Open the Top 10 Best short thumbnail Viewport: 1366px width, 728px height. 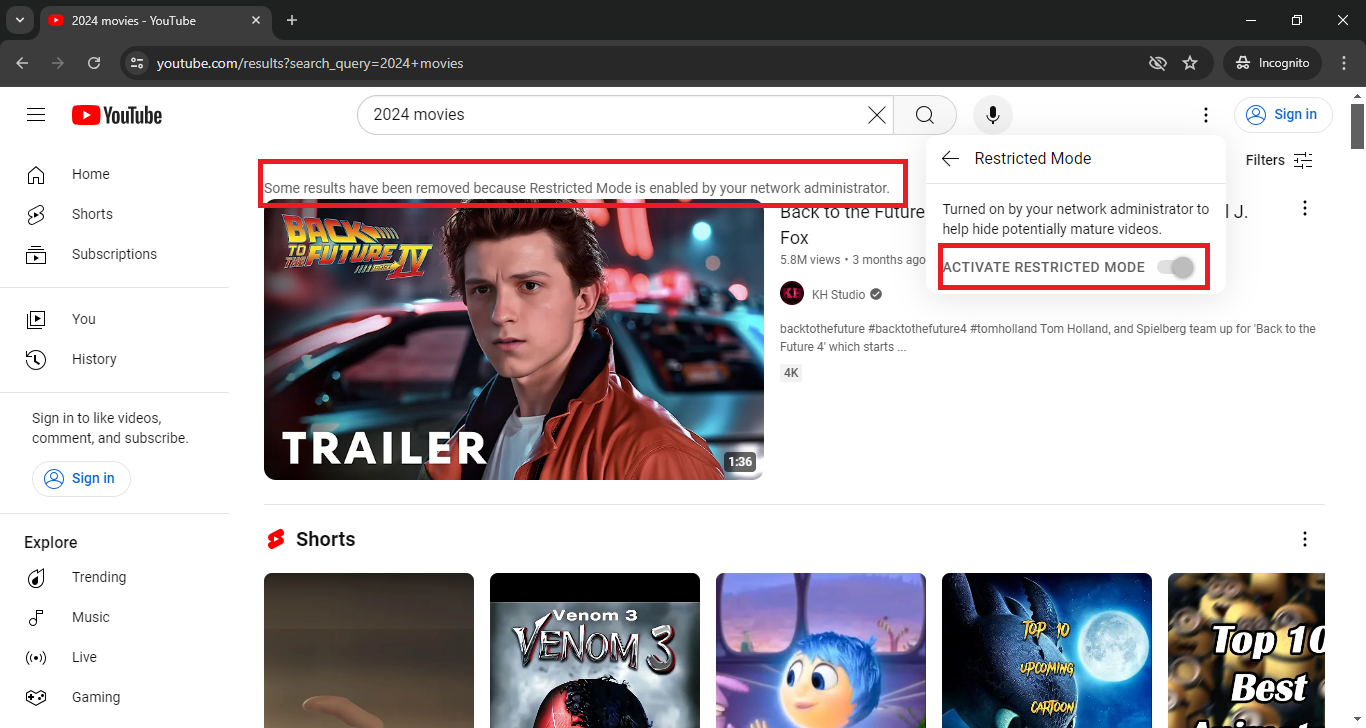[1246, 650]
